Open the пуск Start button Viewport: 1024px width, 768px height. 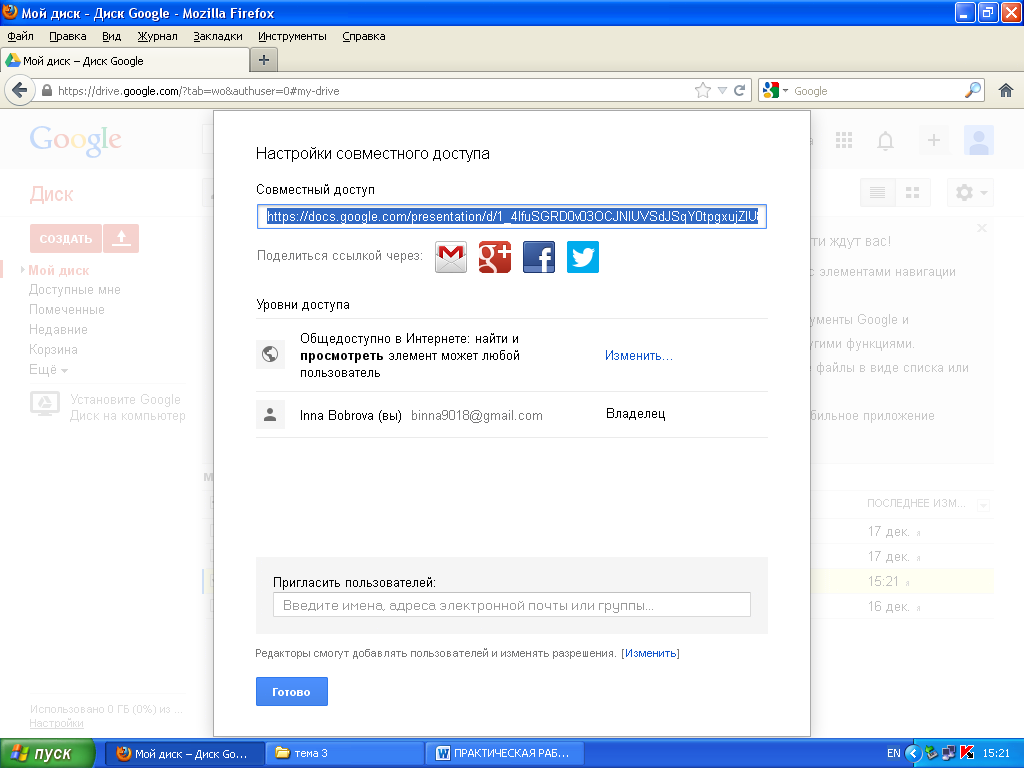[x=47, y=753]
